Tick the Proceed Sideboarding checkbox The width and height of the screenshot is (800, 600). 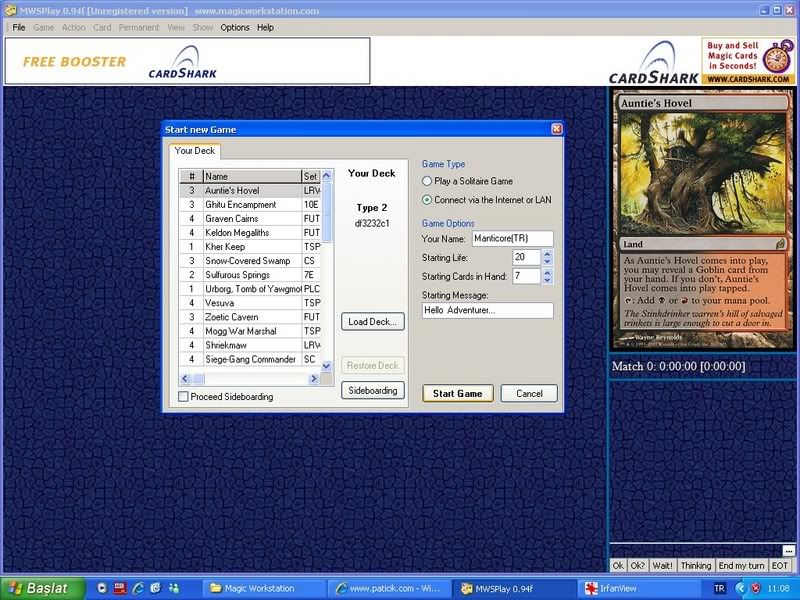[x=183, y=396]
